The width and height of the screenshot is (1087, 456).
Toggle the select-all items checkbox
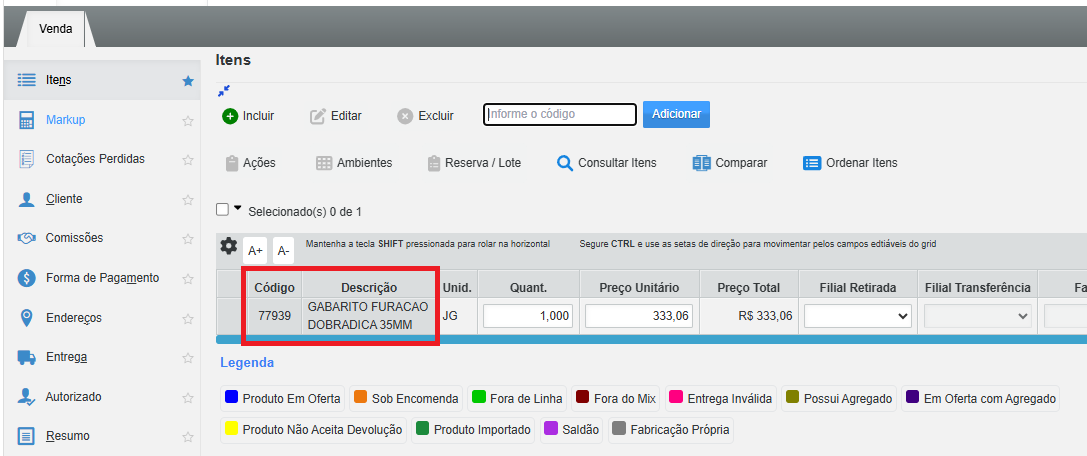click(x=223, y=210)
